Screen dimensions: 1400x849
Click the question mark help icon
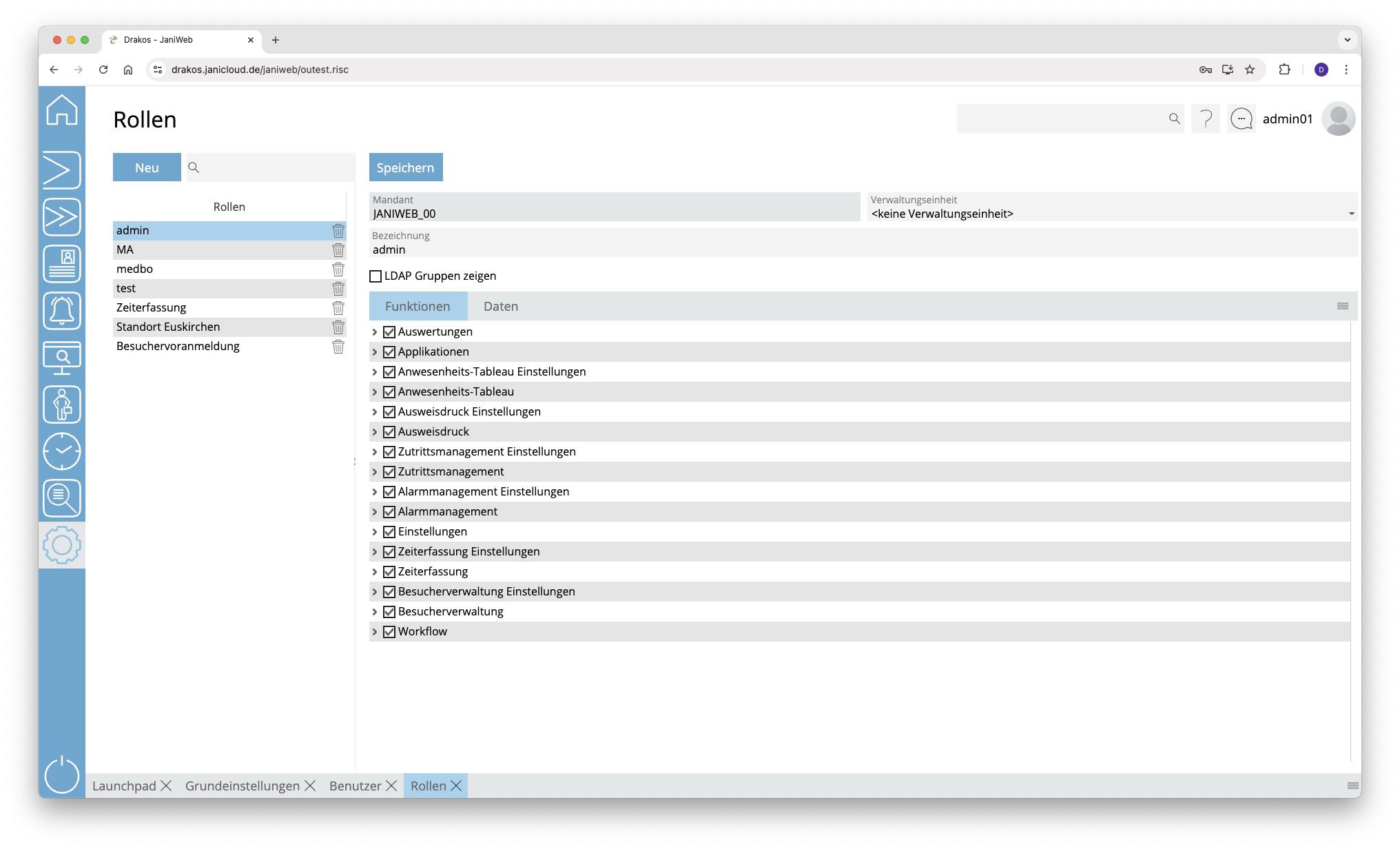coord(1205,119)
